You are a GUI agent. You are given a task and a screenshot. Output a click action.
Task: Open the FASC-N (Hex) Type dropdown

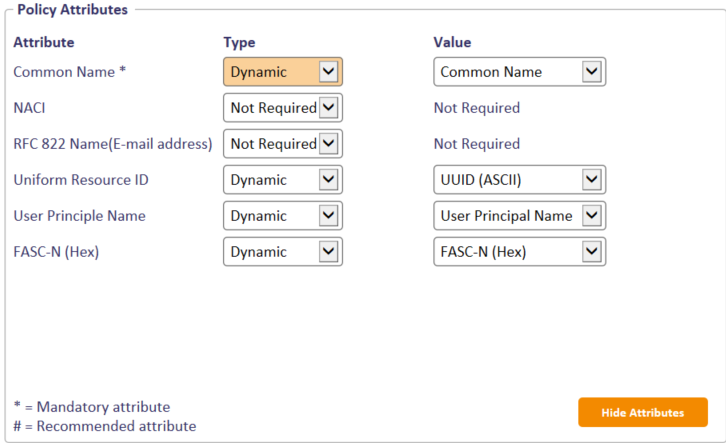(282, 252)
